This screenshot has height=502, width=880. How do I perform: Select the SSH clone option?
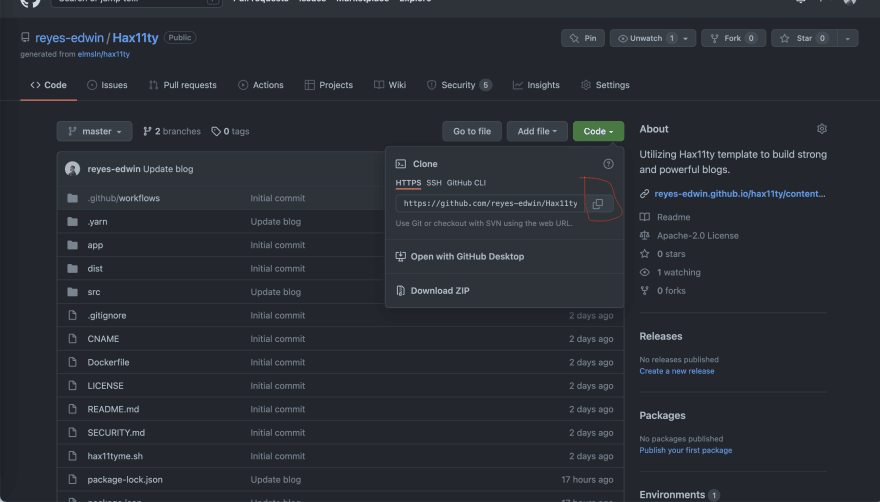(434, 183)
